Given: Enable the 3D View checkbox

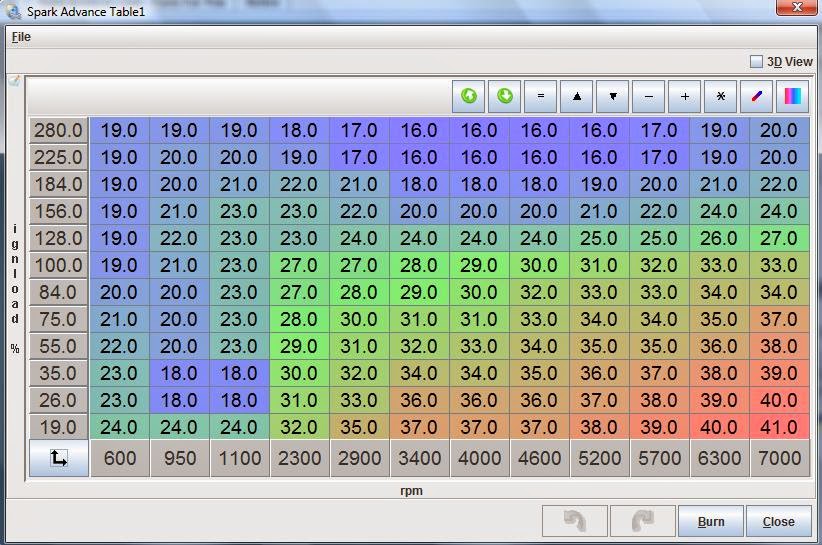Looking at the screenshot, I should tap(757, 62).
